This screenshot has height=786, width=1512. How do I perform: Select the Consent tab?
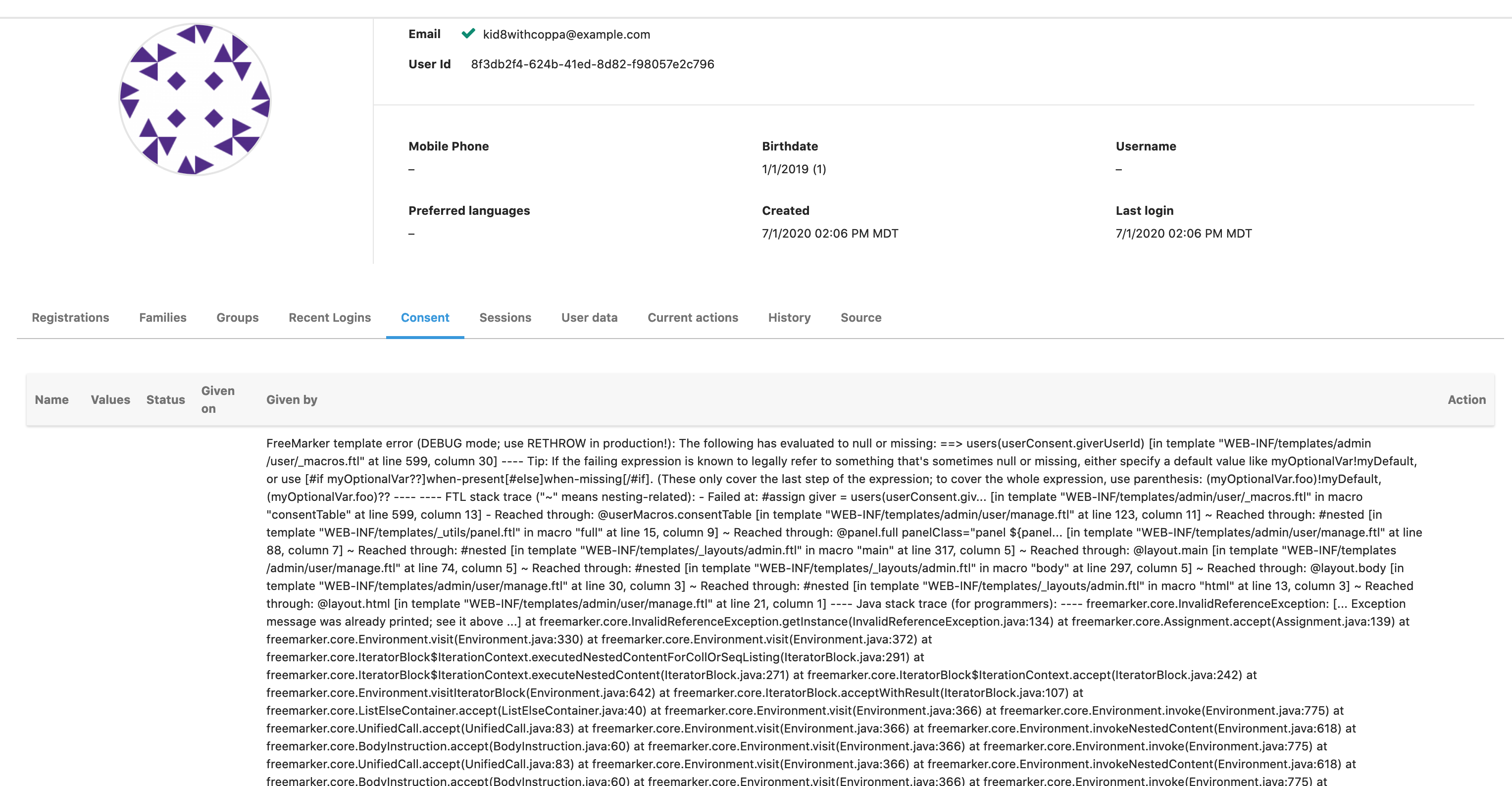[x=425, y=318]
